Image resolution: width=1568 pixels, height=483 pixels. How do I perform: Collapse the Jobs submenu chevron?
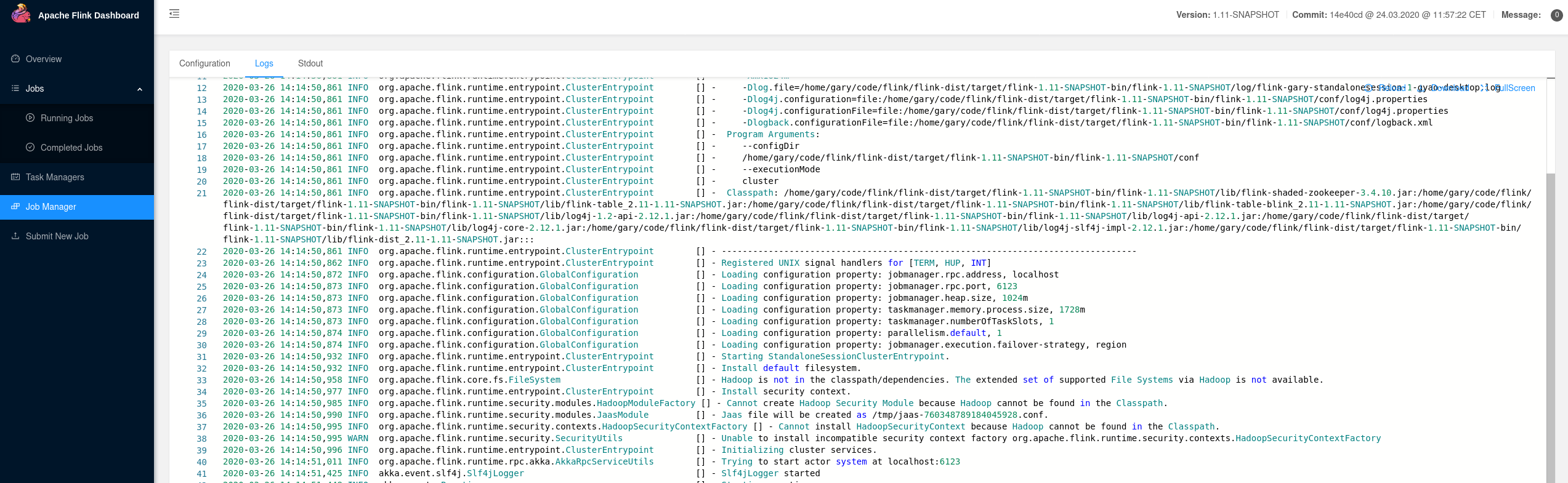tap(140, 89)
